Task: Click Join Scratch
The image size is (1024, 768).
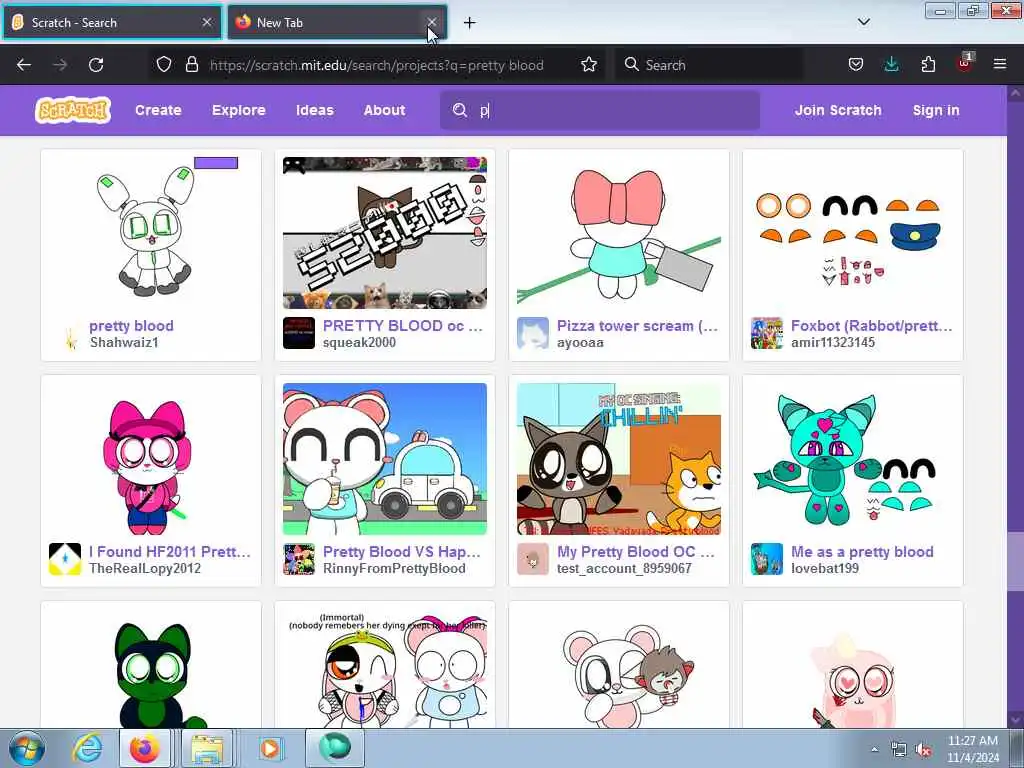Action: tap(838, 110)
